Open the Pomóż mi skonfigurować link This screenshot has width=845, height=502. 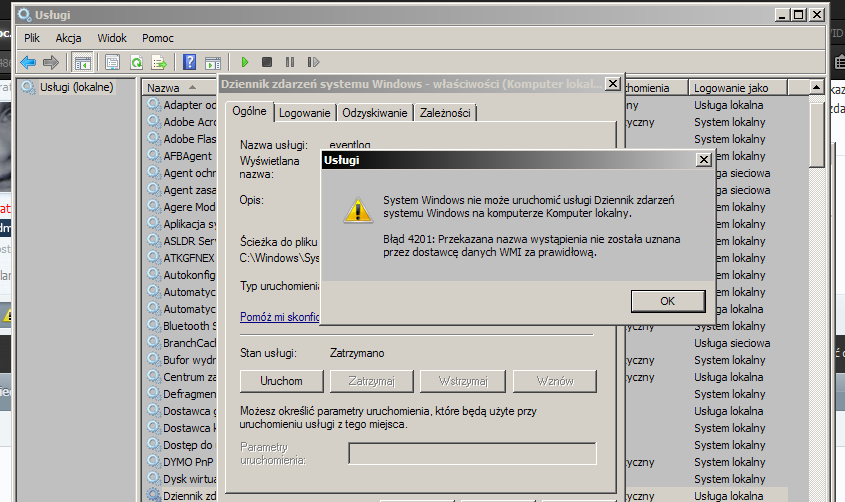click(280, 317)
